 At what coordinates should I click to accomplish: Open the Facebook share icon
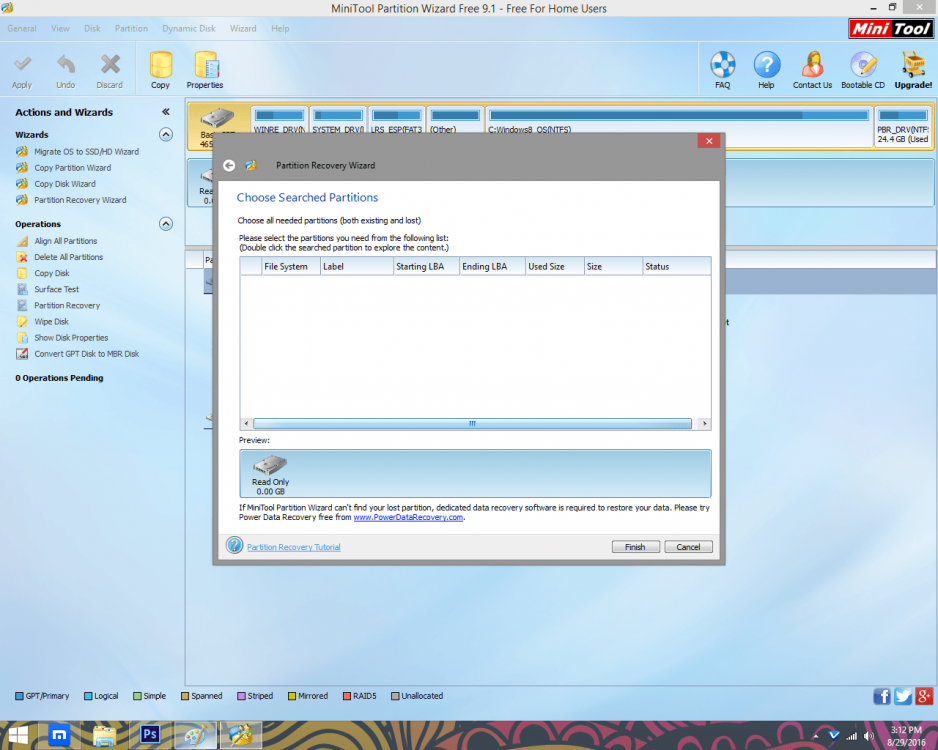point(882,696)
